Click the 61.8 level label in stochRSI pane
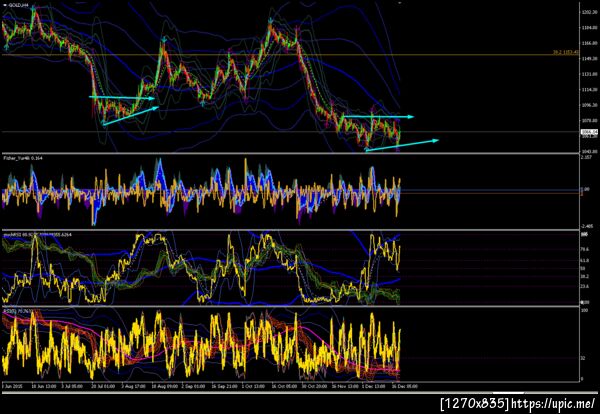600x414 pixels. 585,261
